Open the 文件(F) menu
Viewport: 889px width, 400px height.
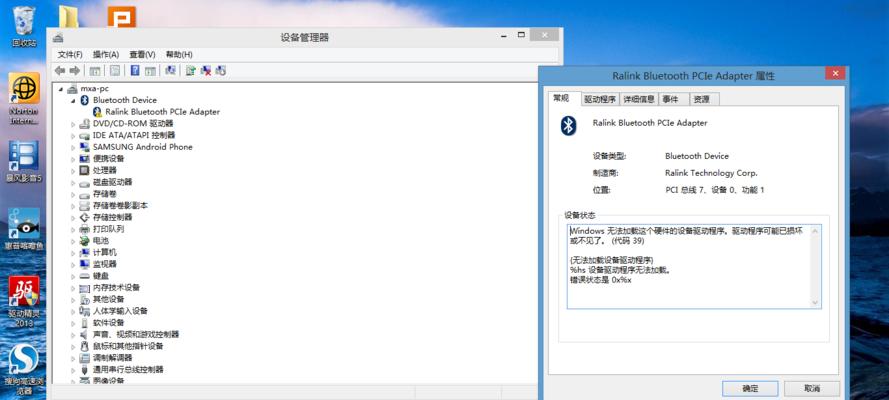pos(70,54)
